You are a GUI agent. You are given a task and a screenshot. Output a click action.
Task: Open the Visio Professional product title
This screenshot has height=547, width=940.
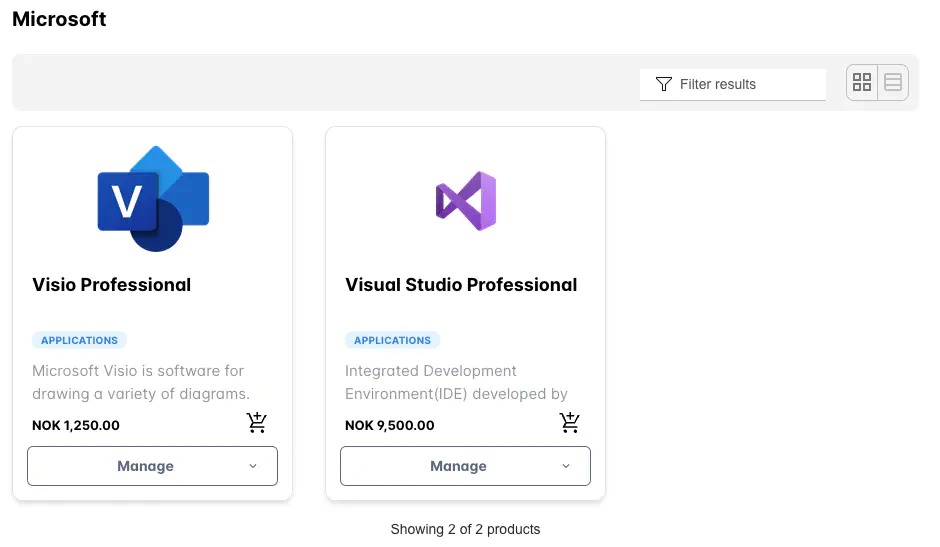tap(112, 284)
